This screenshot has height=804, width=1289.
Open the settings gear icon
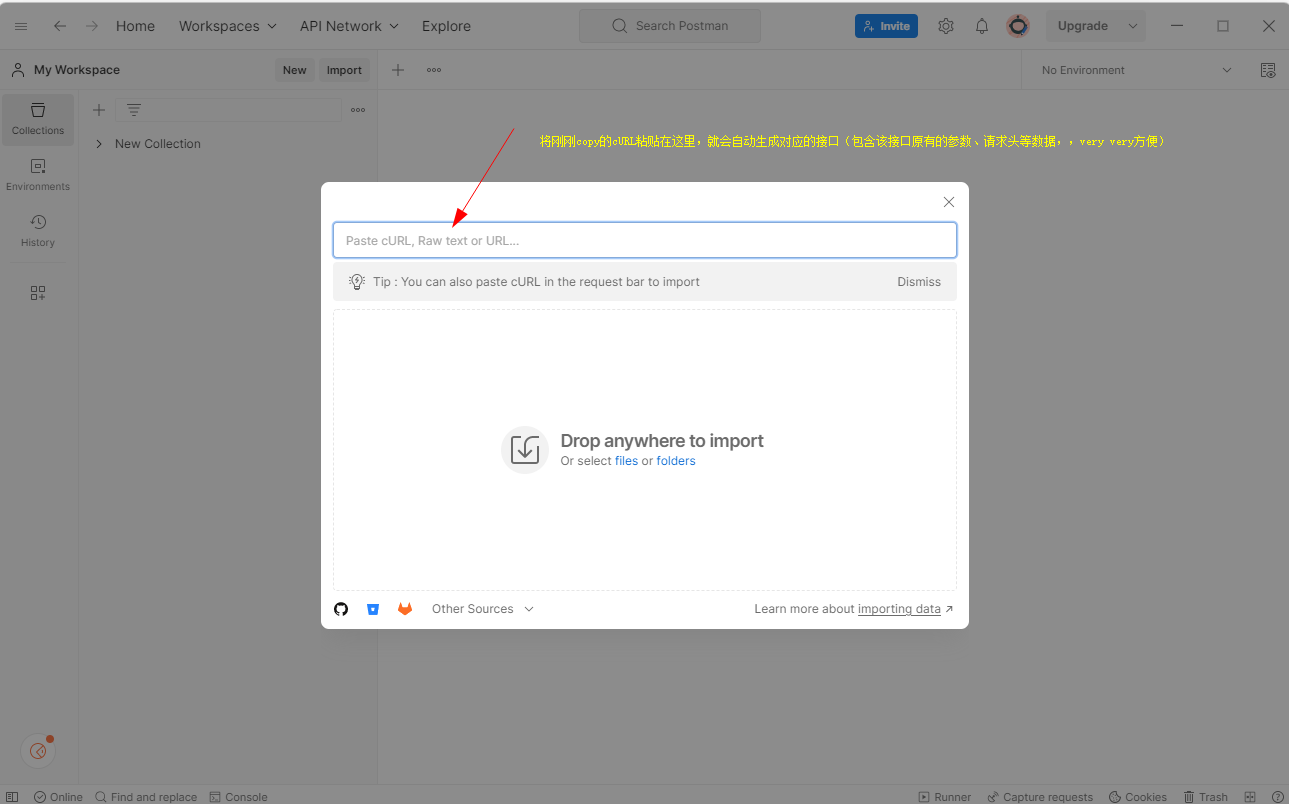coord(946,26)
